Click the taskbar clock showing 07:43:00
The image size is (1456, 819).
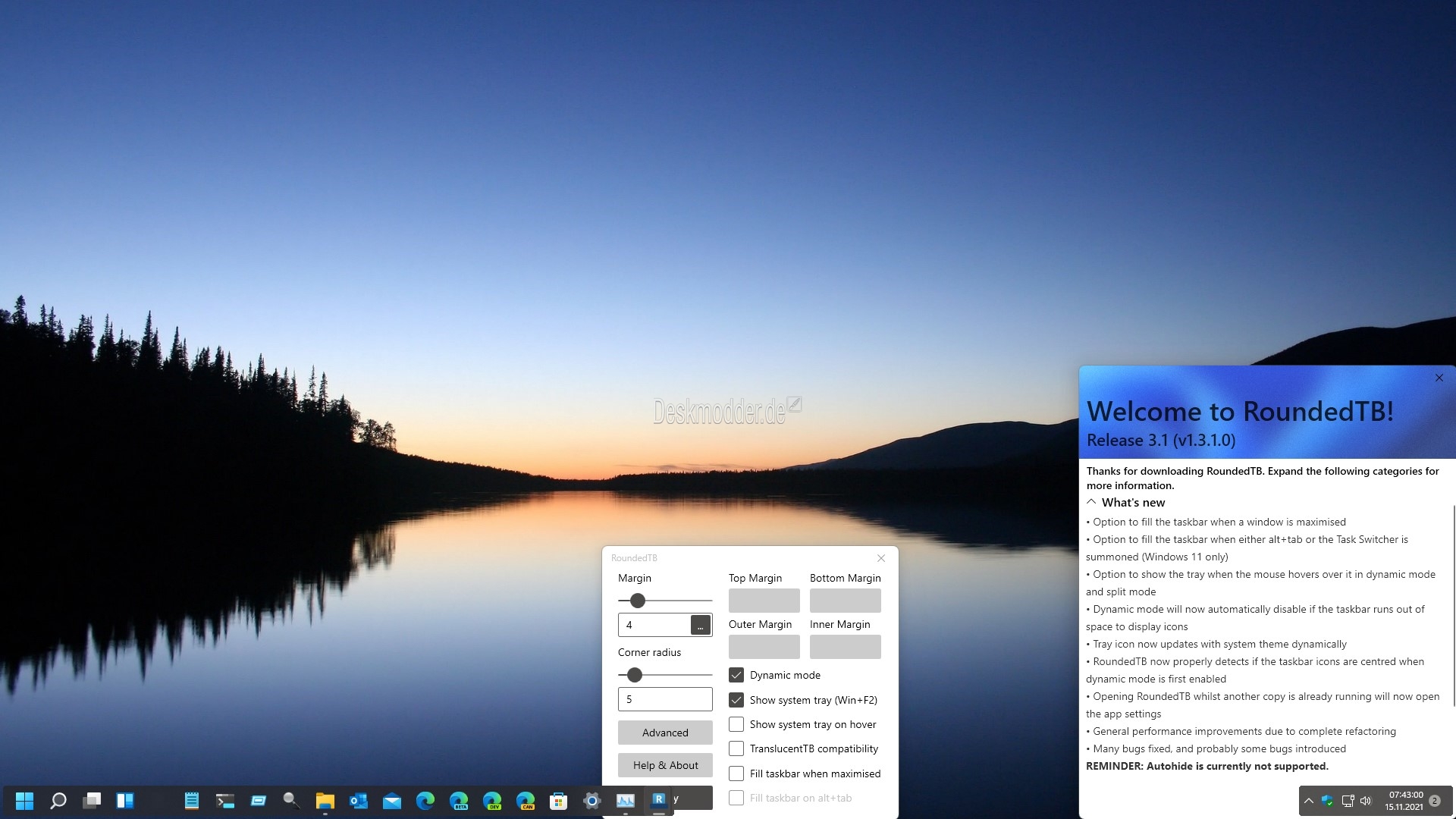[x=1405, y=801]
